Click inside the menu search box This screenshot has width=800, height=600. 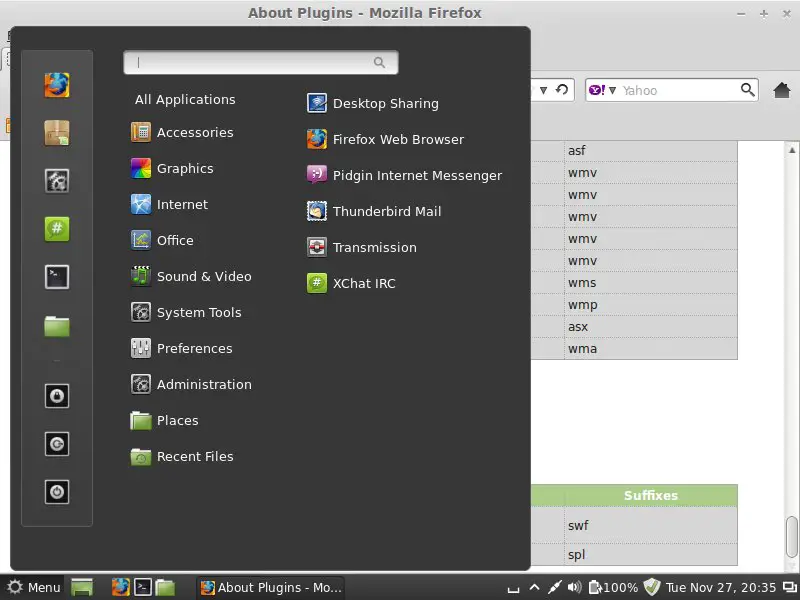[261, 62]
